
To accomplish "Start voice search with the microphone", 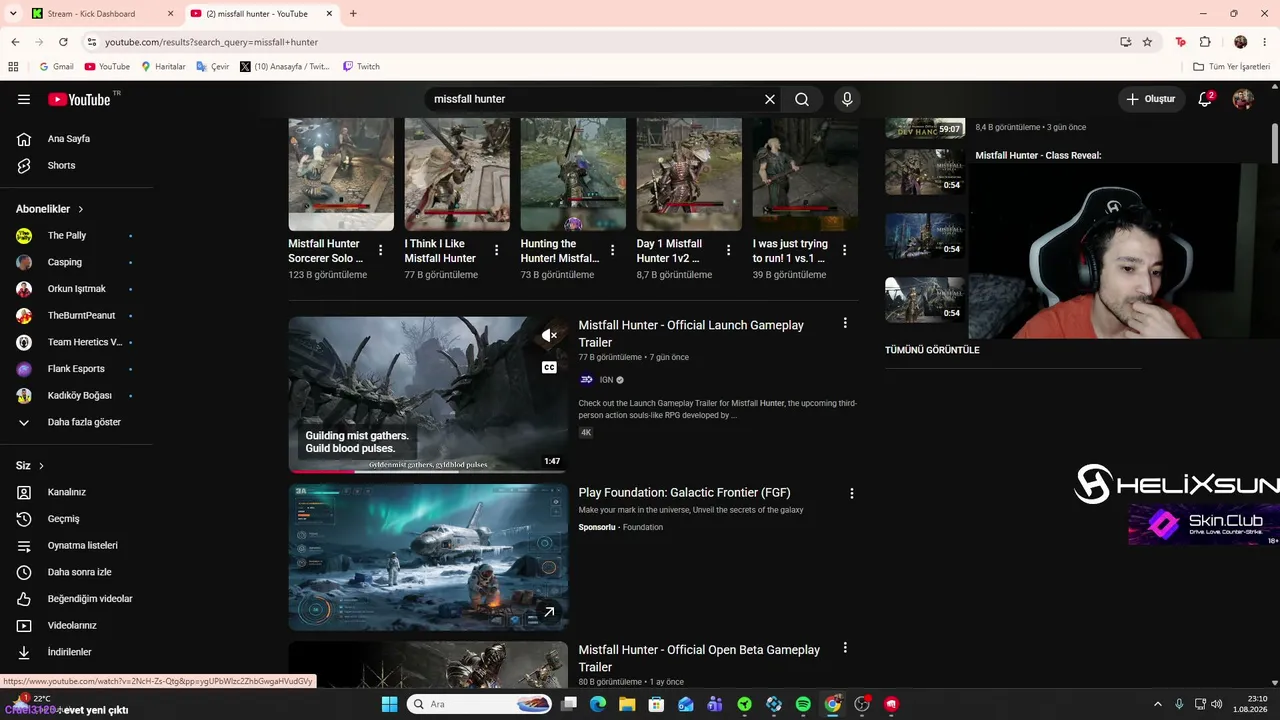I will [847, 99].
